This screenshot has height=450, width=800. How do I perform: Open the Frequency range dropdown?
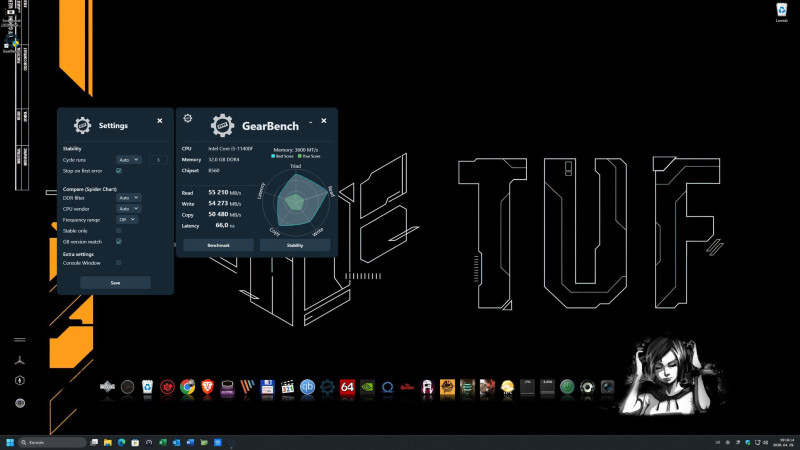pyautogui.click(x=127, y=219)
